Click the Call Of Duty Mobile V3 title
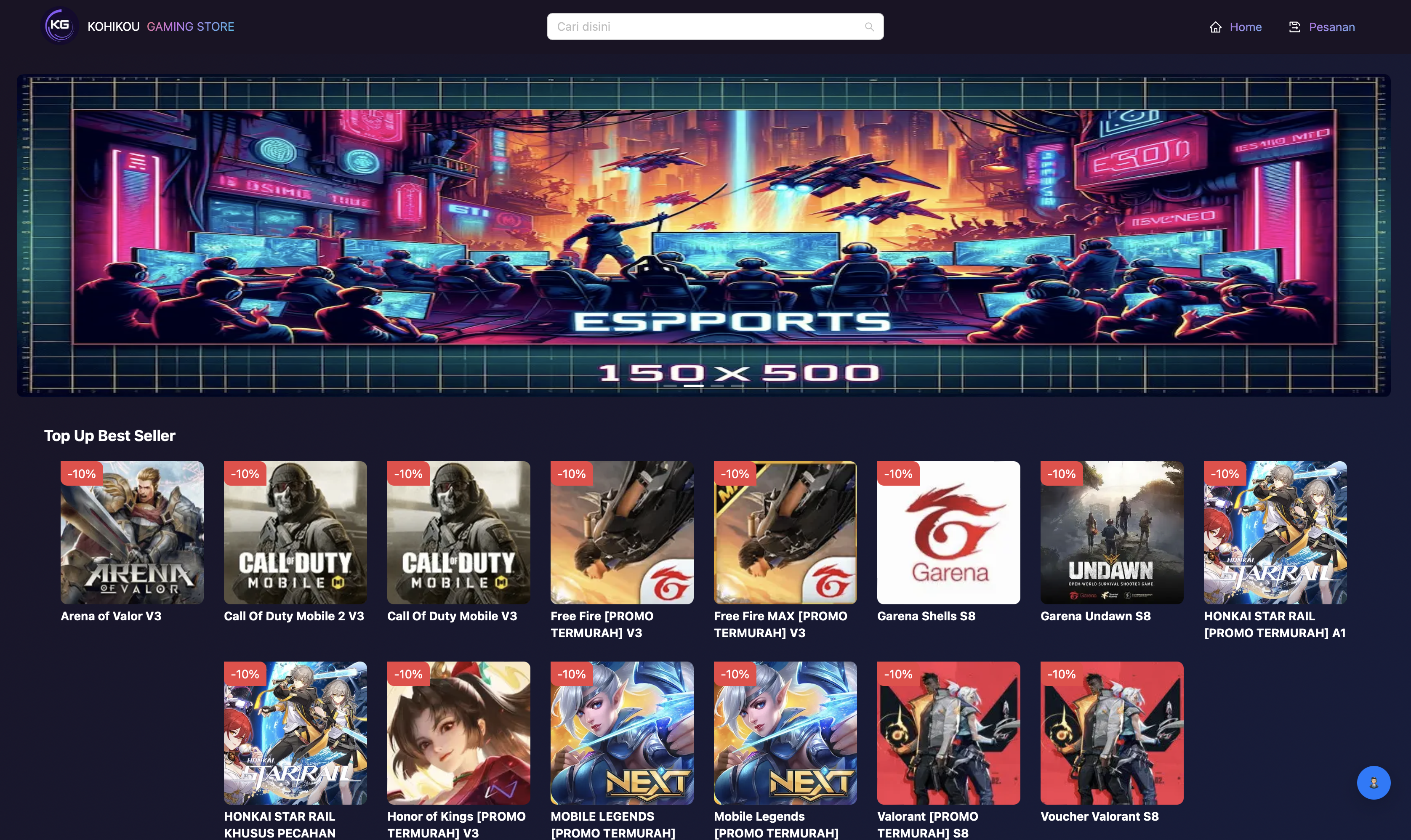Viewport: 1411px width, 840px height. coord(452,616)
